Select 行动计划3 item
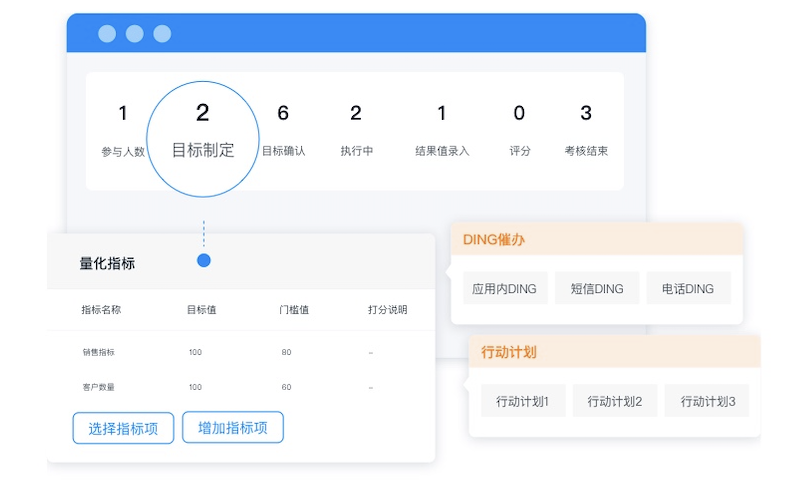 [707, 401]
